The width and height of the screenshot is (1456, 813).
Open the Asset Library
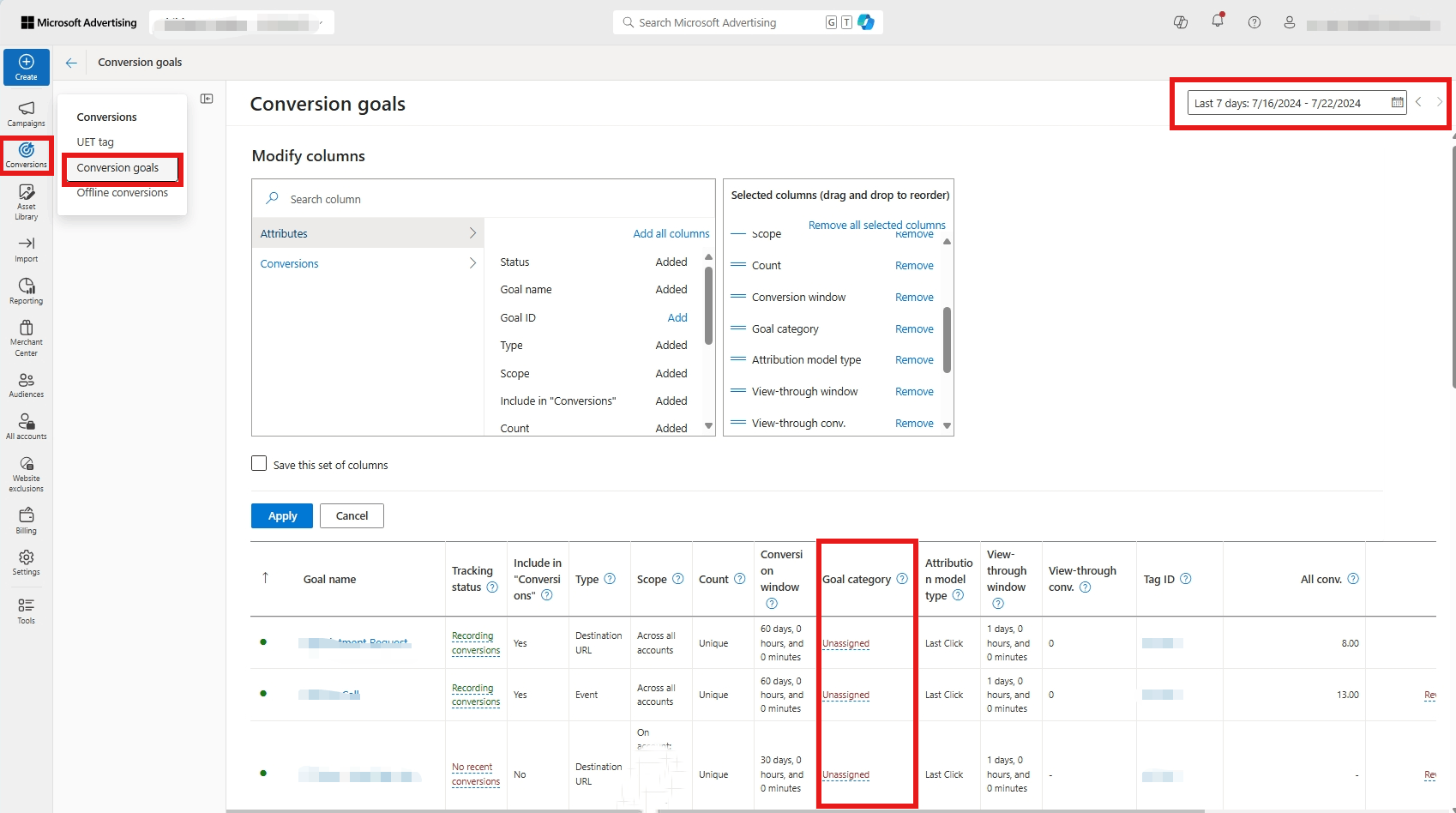(26, 202)
